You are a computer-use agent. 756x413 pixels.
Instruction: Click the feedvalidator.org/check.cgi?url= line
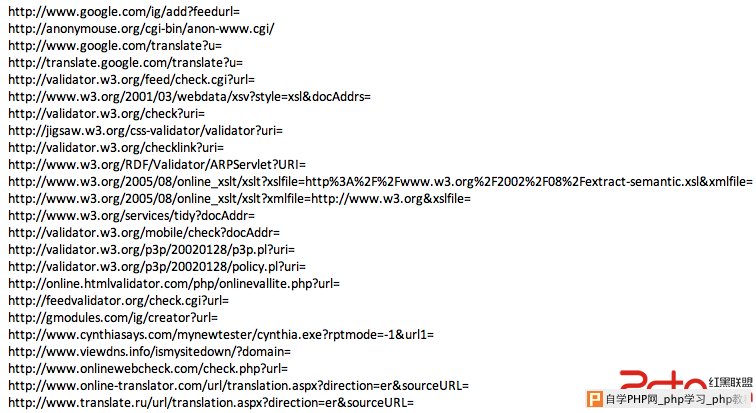[x=119, y=301]
